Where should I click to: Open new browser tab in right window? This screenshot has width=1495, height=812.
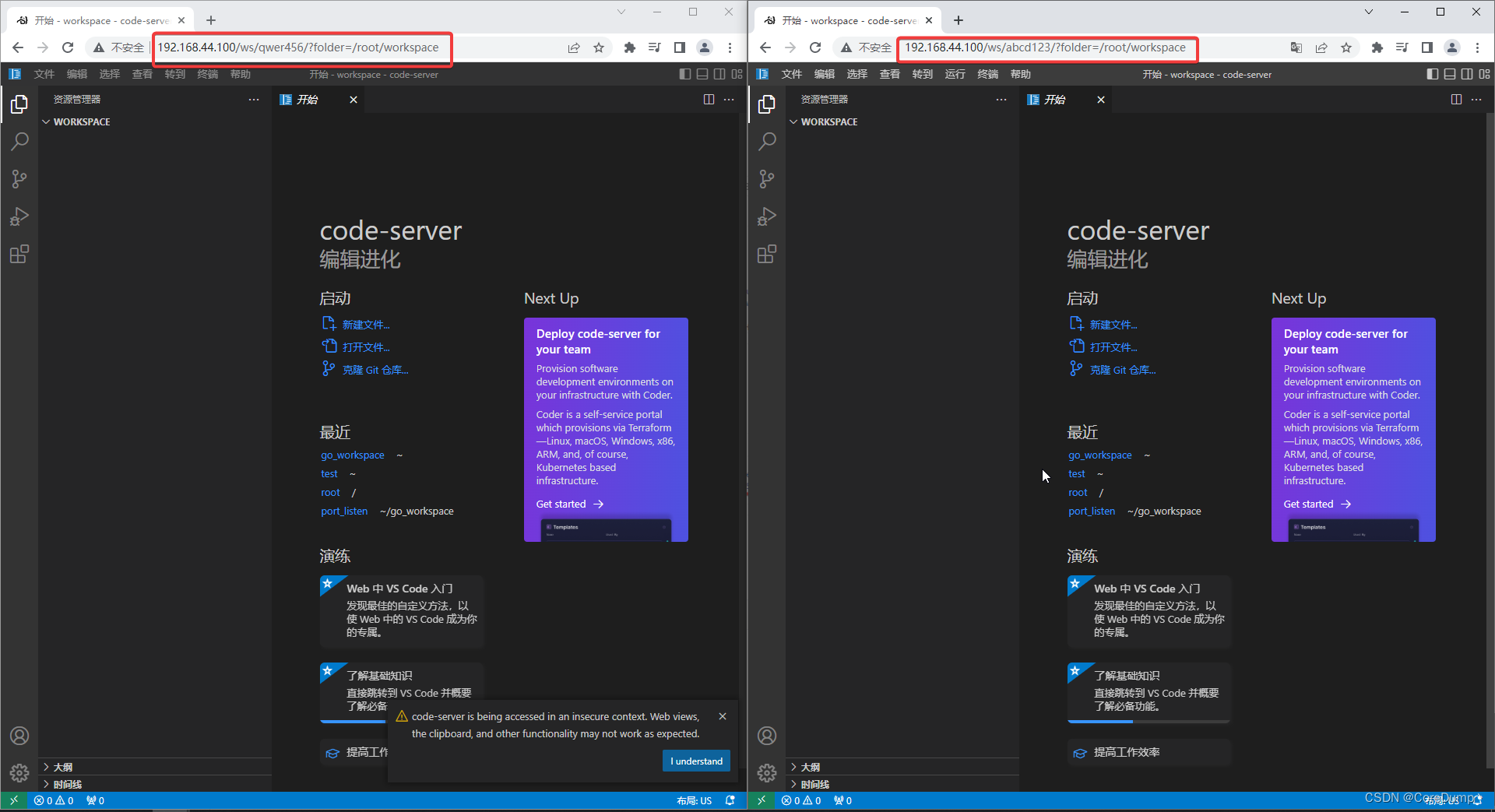[959, 20]
